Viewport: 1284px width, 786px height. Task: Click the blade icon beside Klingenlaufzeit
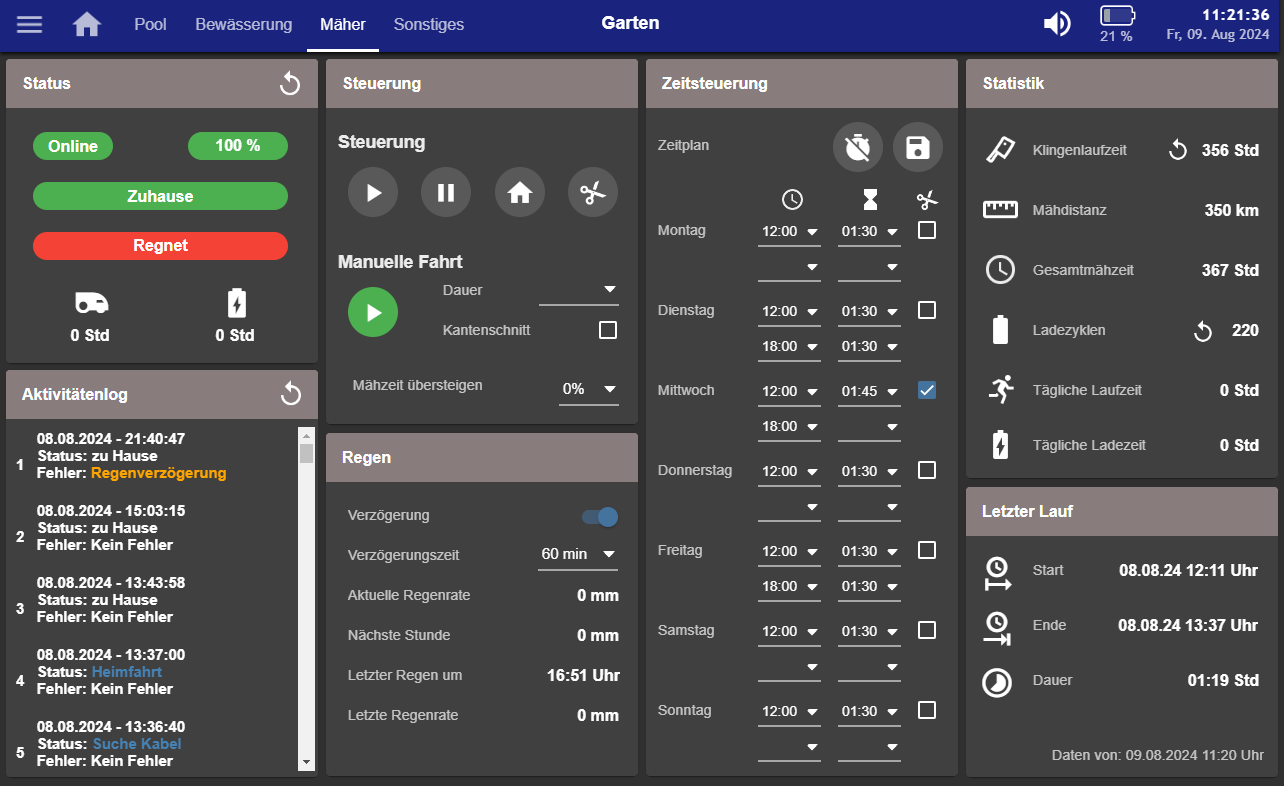pyautogui.click(x=1000, y=150)
